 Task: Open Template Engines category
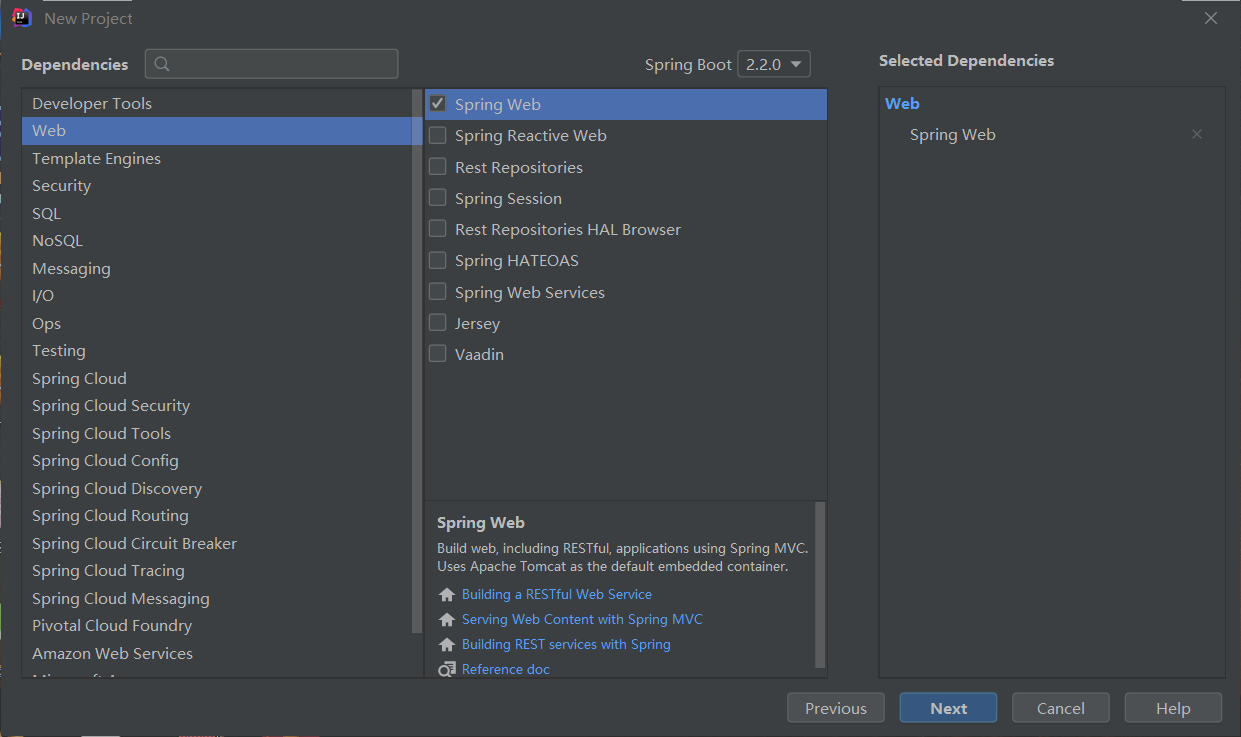point(217,158)
